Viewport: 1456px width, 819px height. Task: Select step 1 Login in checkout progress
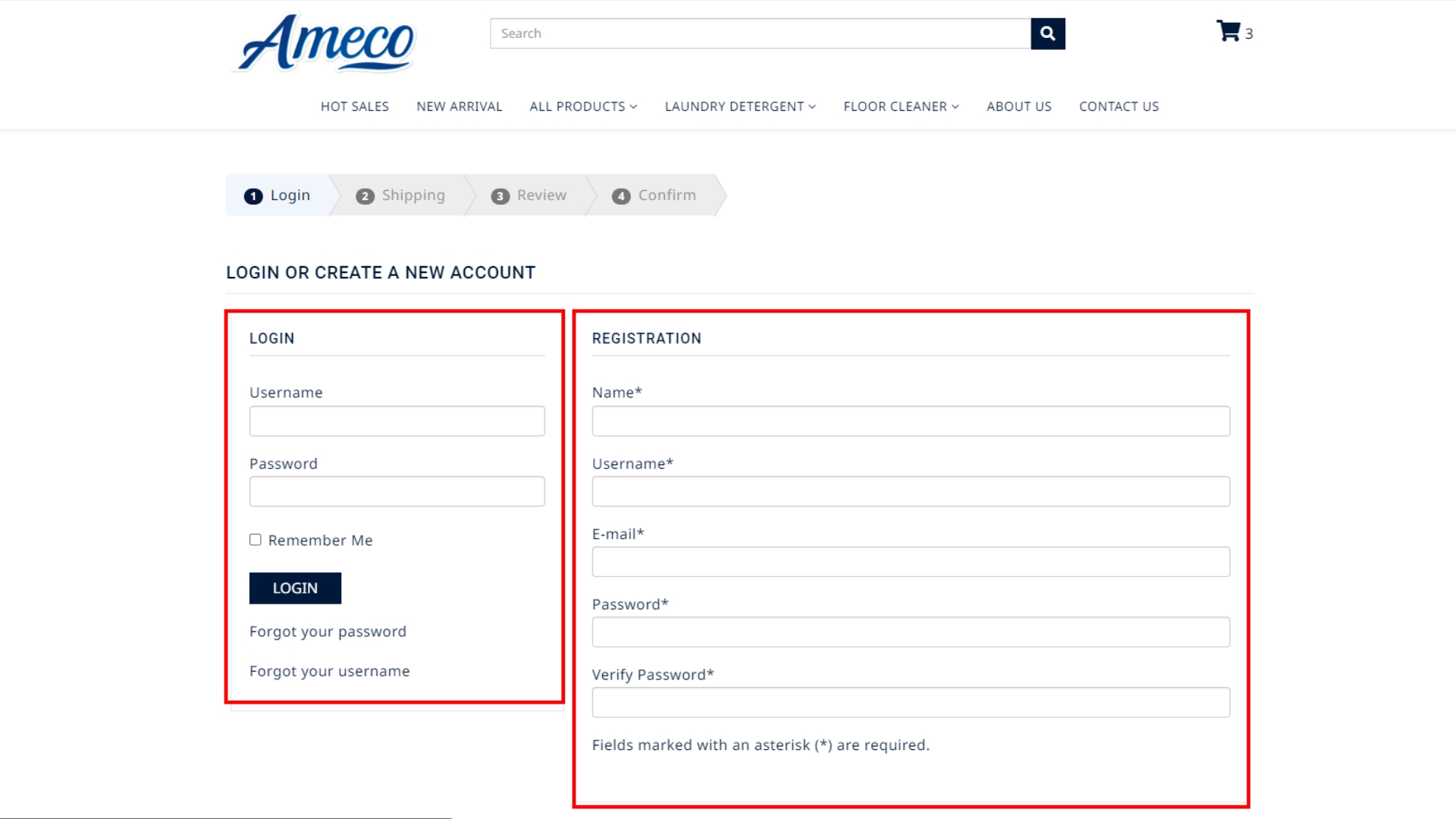(278, 196)
